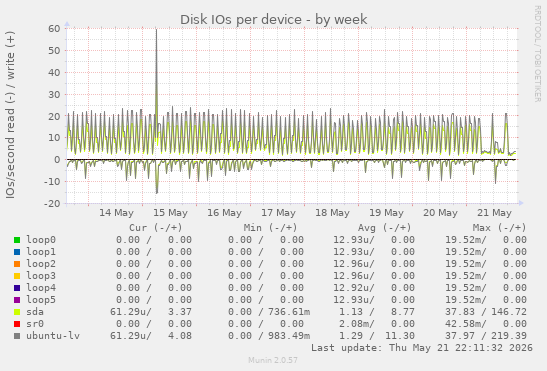Image resolution: width=547 pixels, height=371 pixels.
Task: Click the 20 May axis label
Action: click(440, 213)
